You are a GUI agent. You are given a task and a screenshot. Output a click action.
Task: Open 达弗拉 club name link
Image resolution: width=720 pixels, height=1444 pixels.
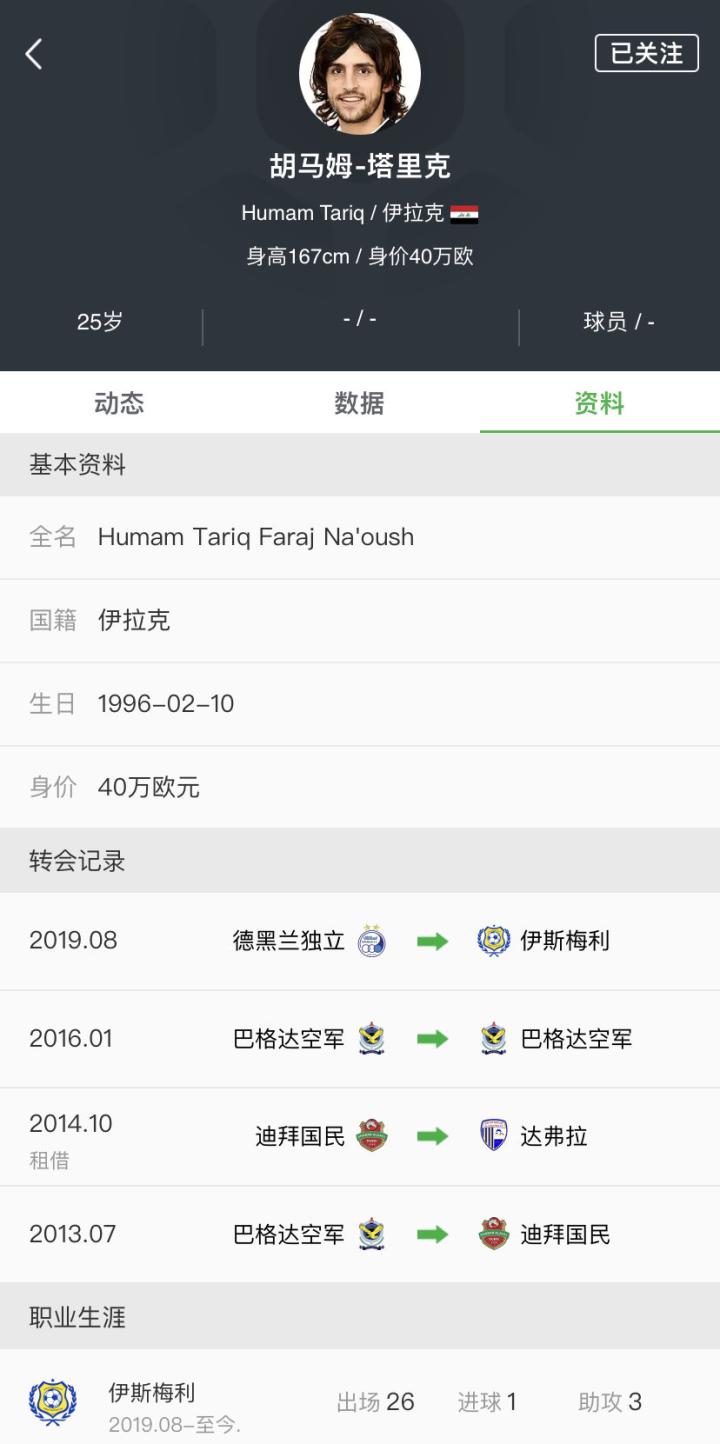click(x=554, y=1137)
